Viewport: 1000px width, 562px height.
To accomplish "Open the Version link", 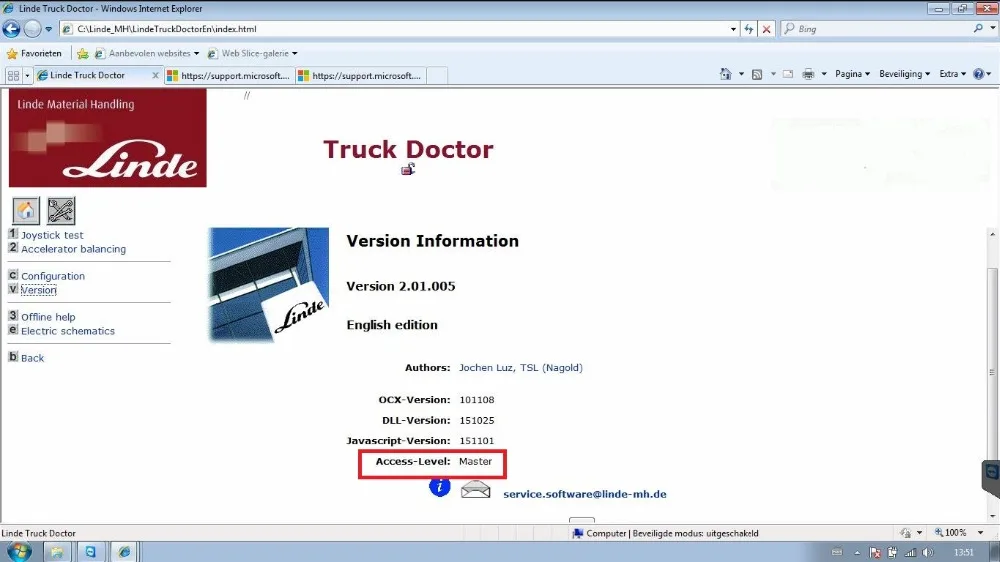I will [x=38, y=290].
